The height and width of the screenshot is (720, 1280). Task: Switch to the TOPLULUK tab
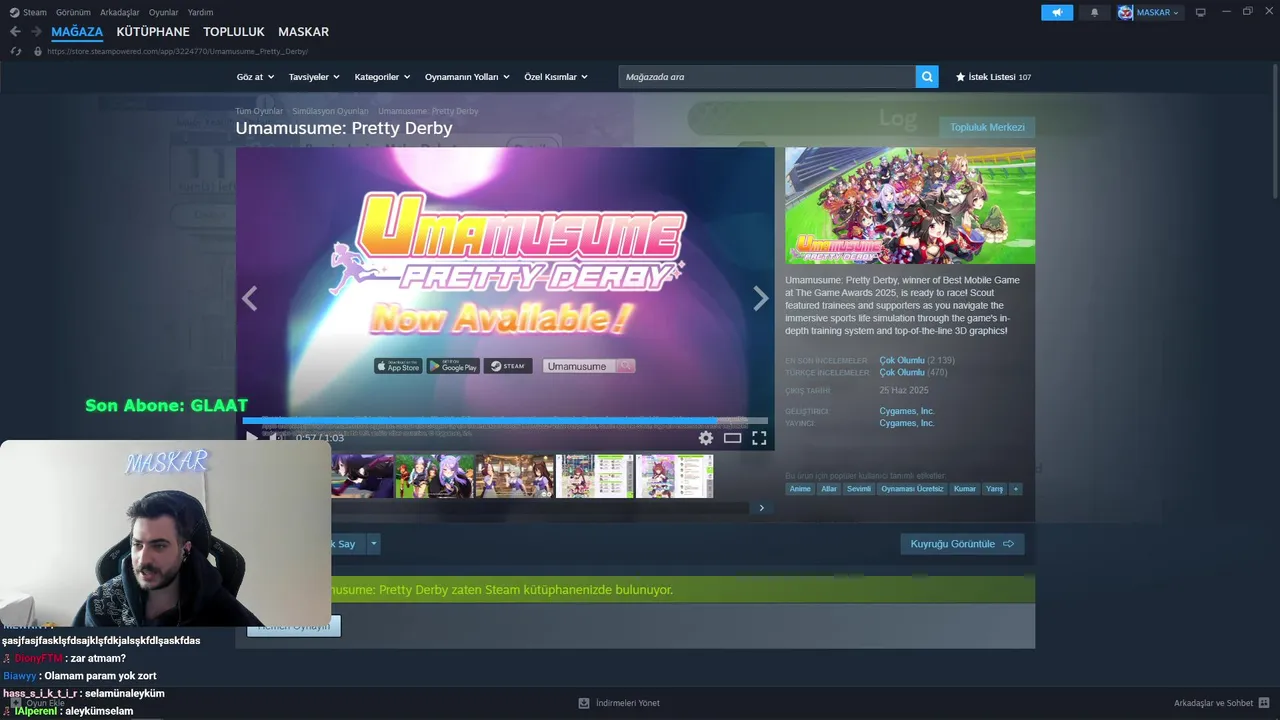click(x=234, y=32)
